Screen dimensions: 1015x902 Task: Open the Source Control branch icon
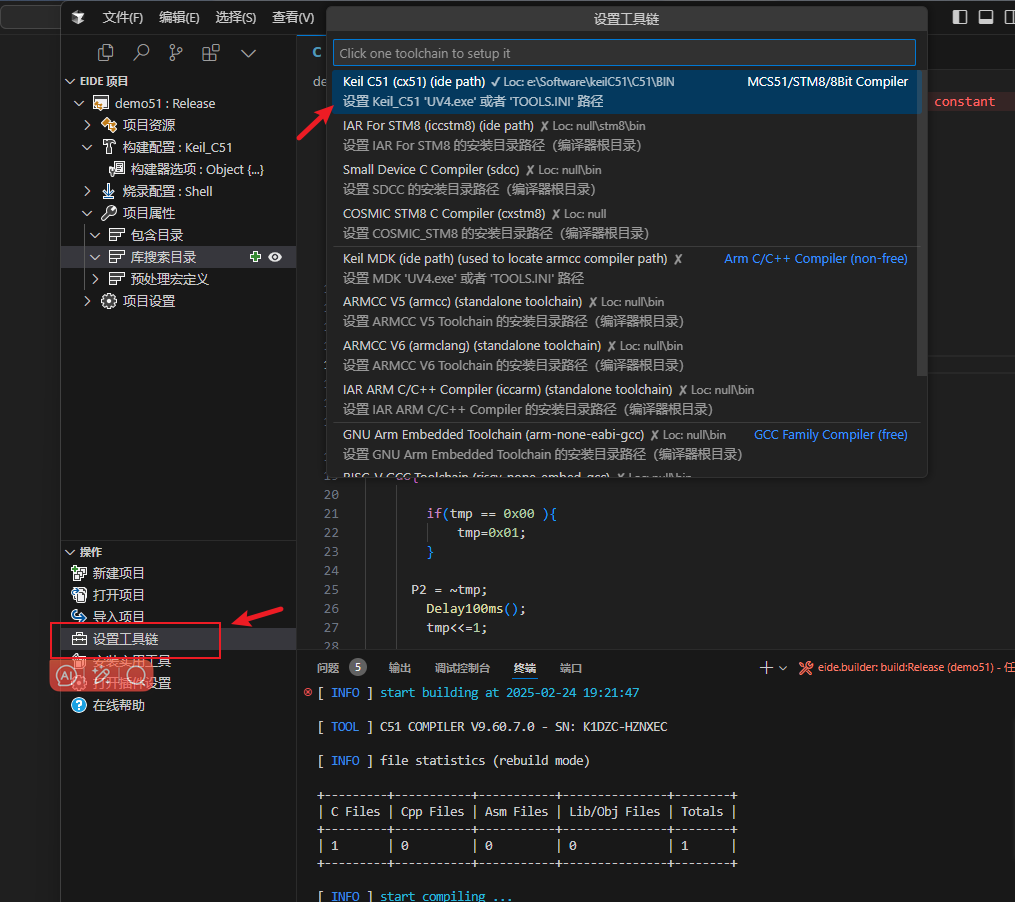tap(175, 53)
